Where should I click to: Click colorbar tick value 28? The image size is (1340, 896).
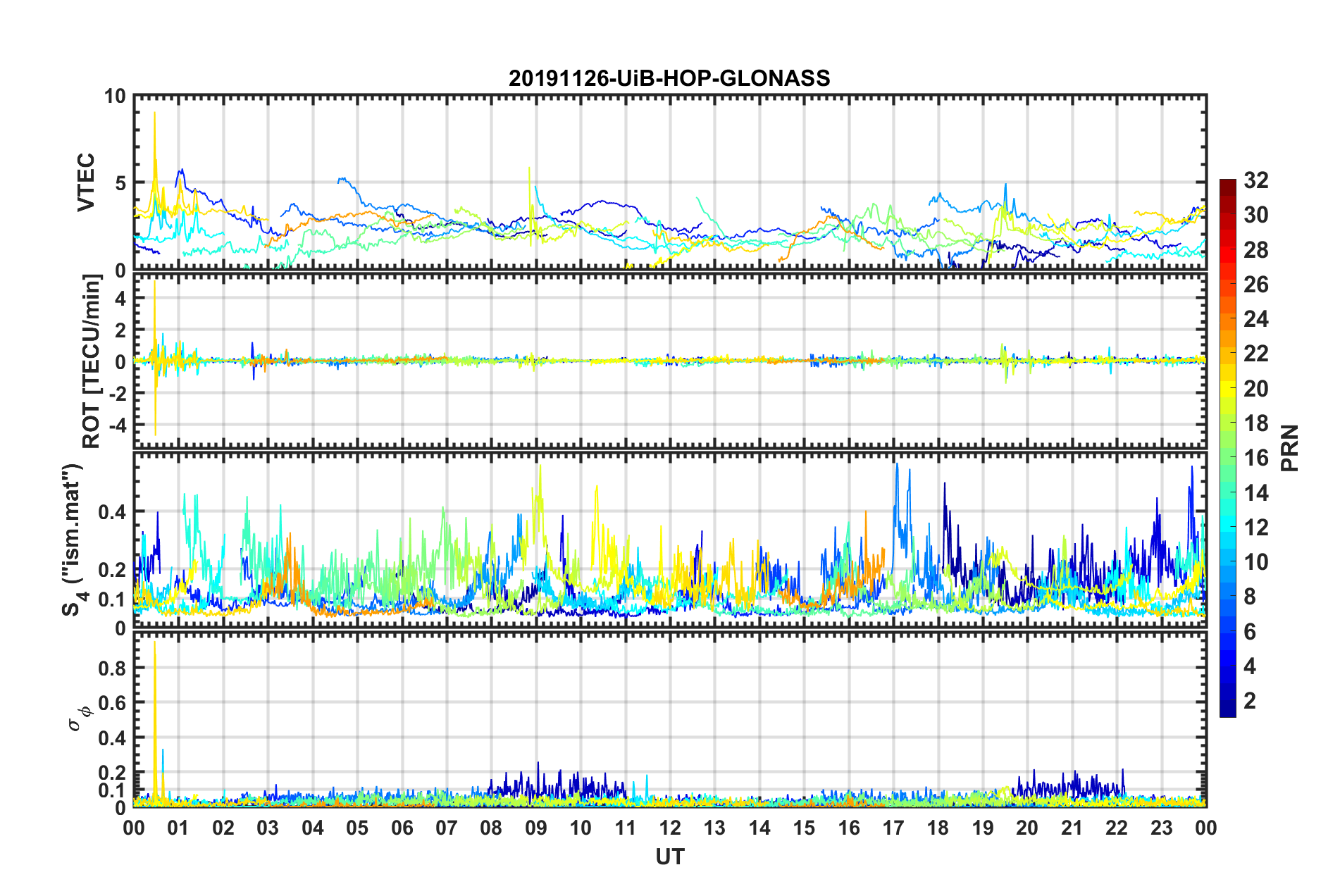[x=1255, y=250]
